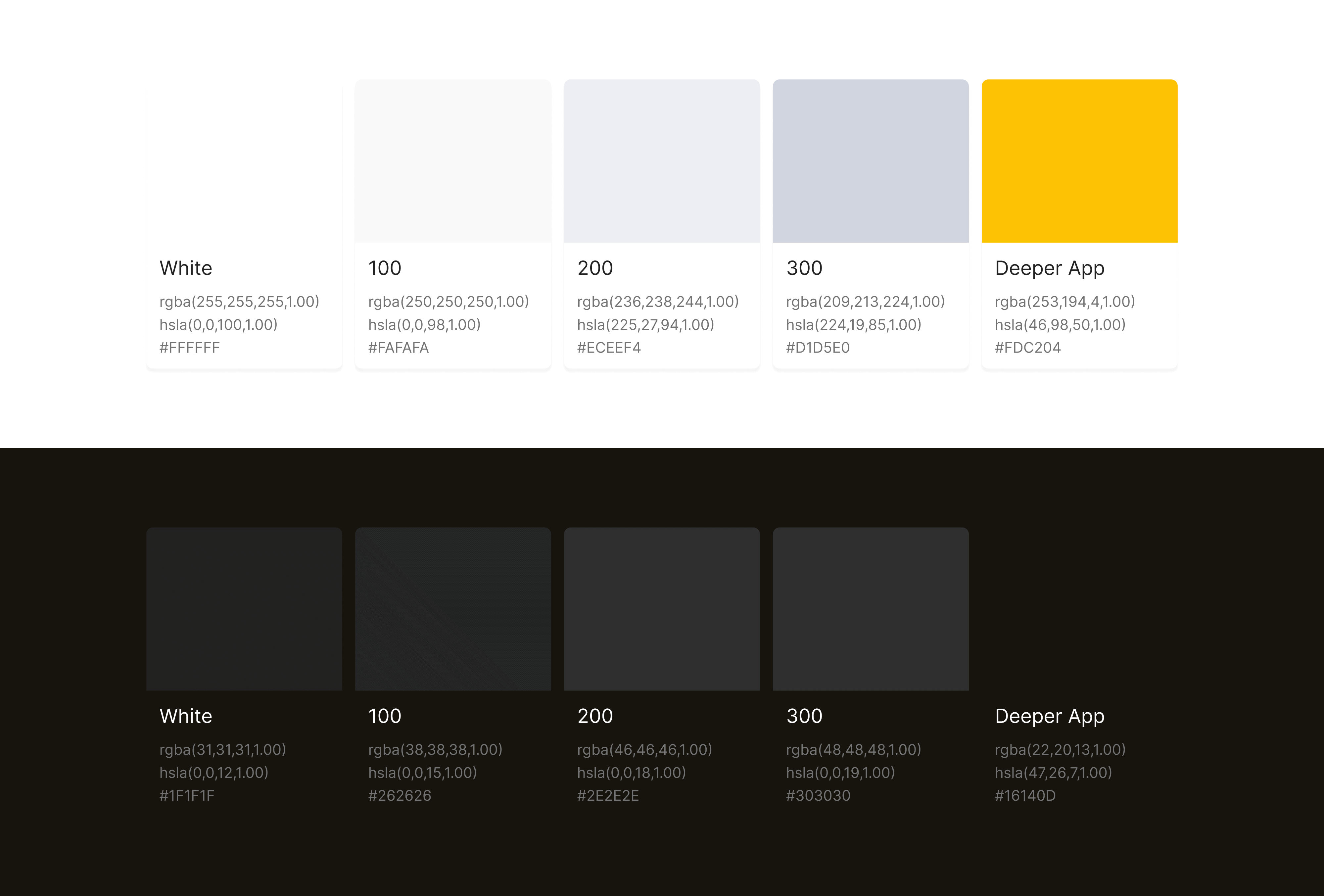Click the text hsla(0,0,100,1.00)
The height and width of the screenshot is (896, 1324).
tap(218, 325)
